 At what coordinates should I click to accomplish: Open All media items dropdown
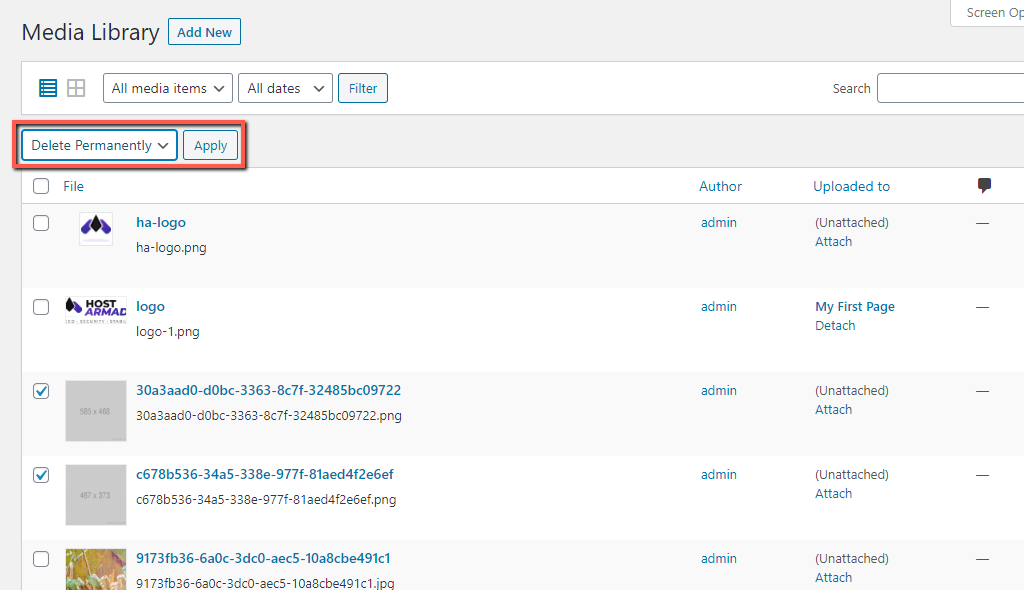(x=168, y=88)
